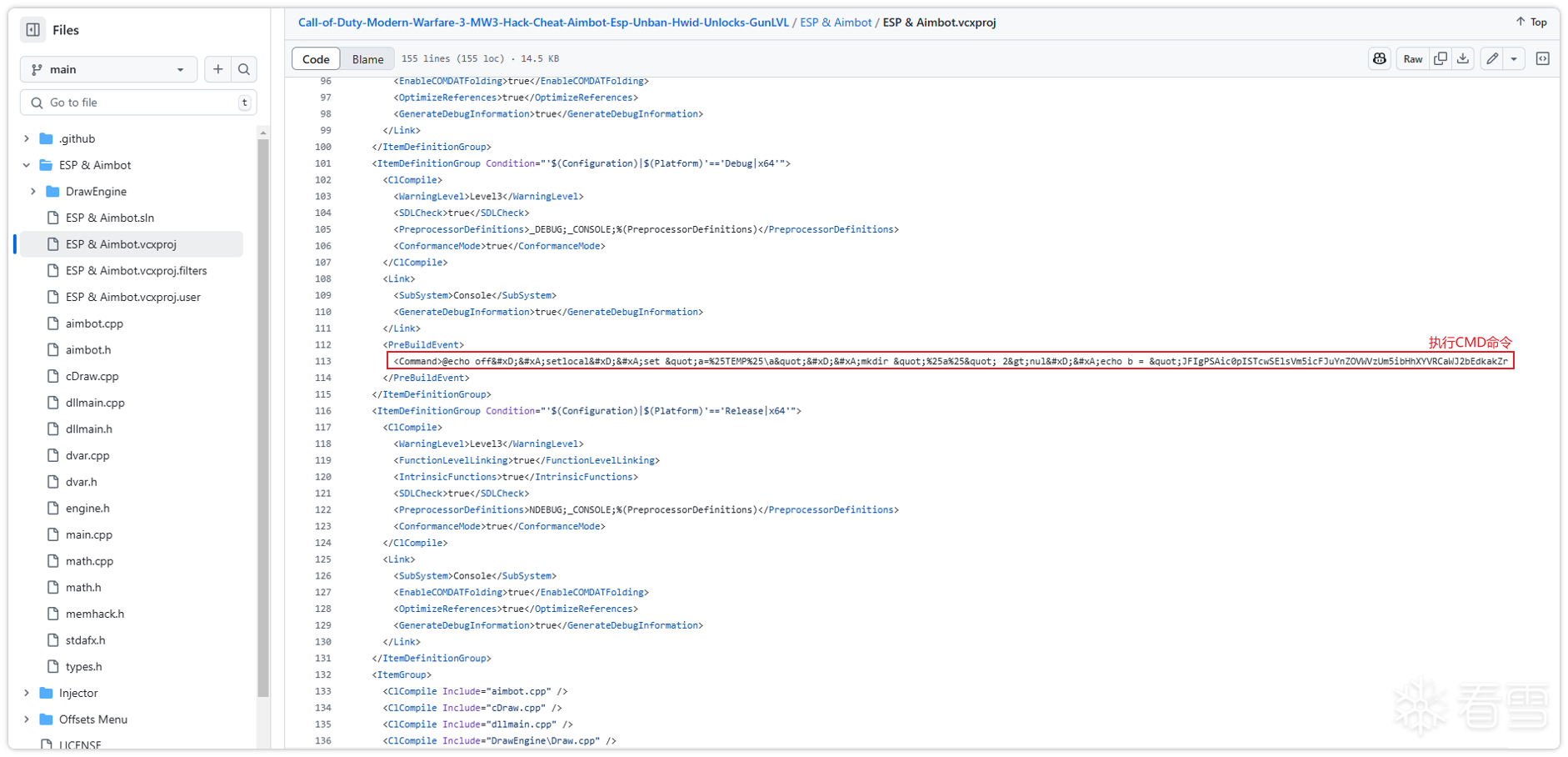Click the PreBuildEvent opening tag on line 112
Screen dimensions: 1568x757
pyautogui.click(x=423, y=344)
